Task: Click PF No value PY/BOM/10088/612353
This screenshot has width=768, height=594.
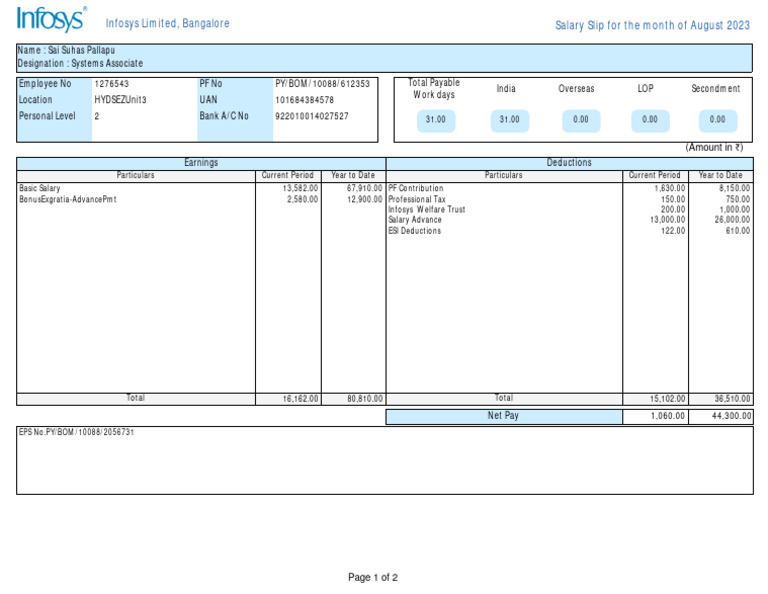Action: point(322,84)
